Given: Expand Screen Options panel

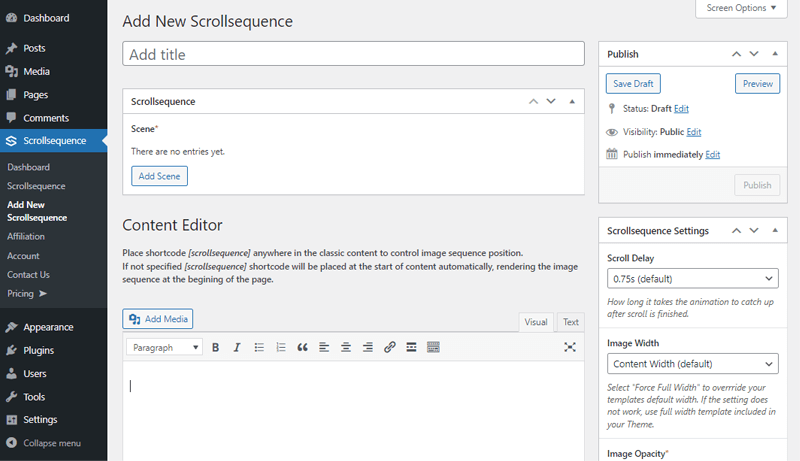Looking at the screenshot, I should (x=741, y=8).
